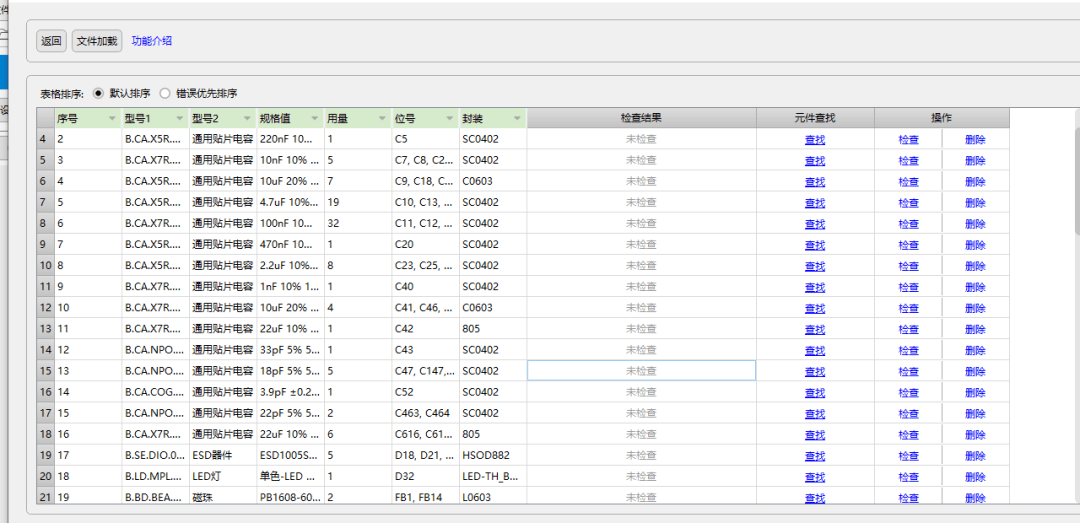Select the LED灯 cell
Viewport: 1080px width, 523px height.
(223, 477)
